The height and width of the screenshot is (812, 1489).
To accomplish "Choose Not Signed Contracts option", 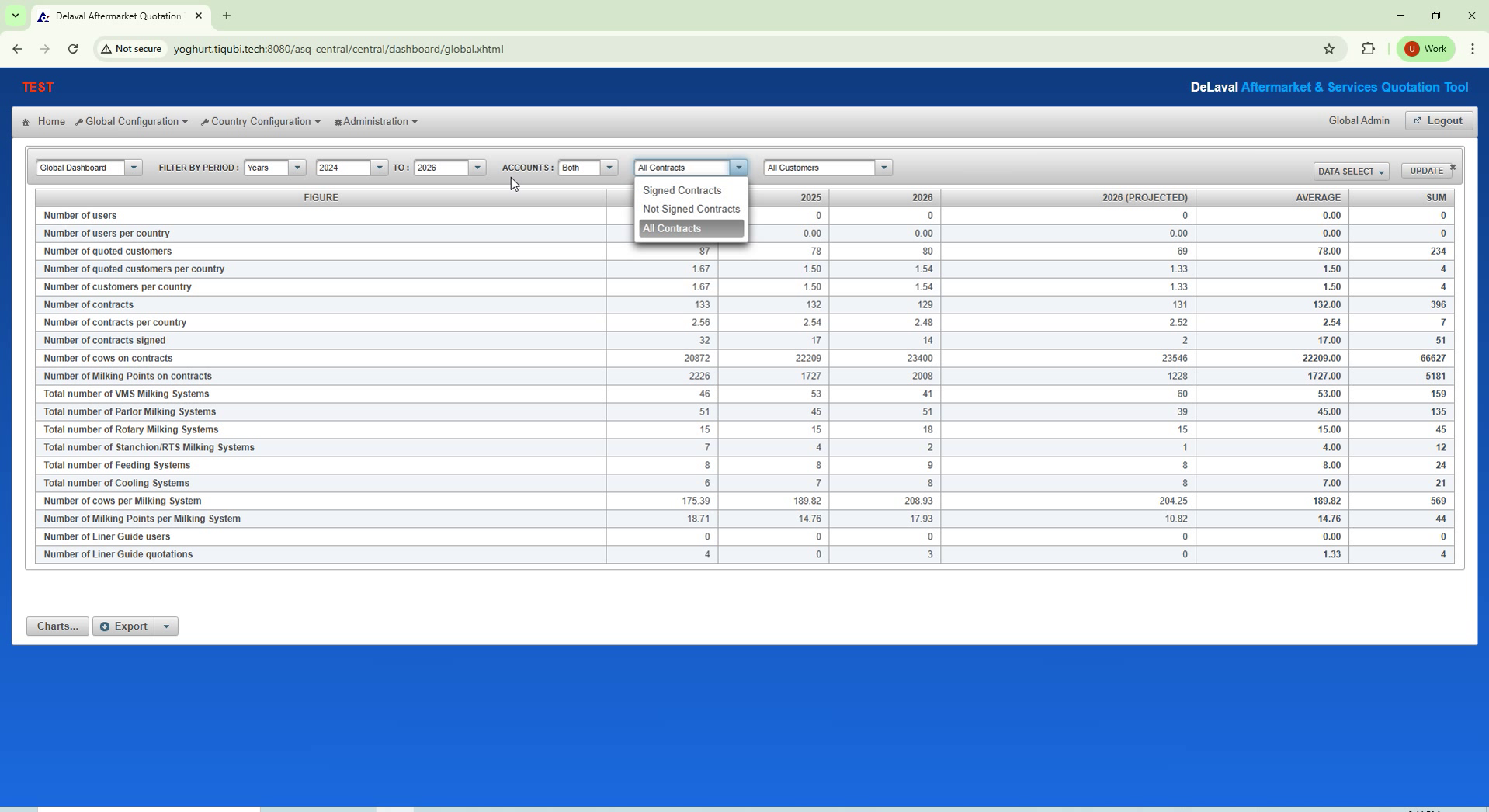I will pyautogui.click(x=691, y=209).
